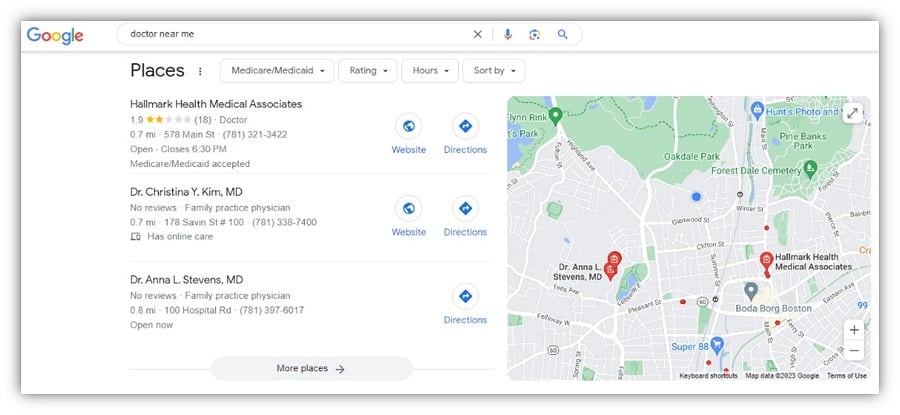This screenshot has height=415, width=900.
Task: Click 'Medicare/Medicaid accepted' text
Action: click(x=190, y=164)
